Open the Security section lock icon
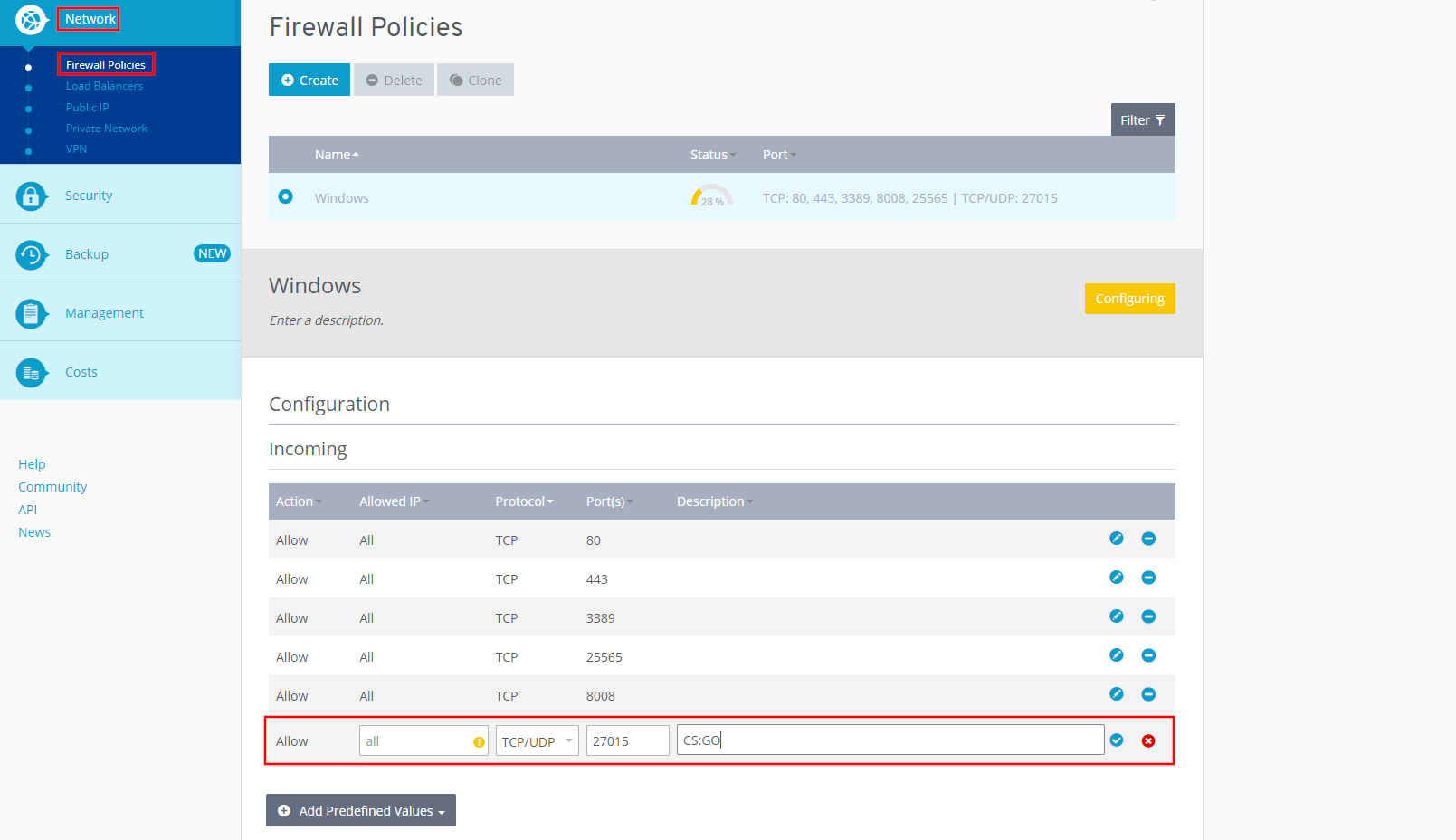The height and width of the screenshot is (840, 1456). [x=31, y=196]
